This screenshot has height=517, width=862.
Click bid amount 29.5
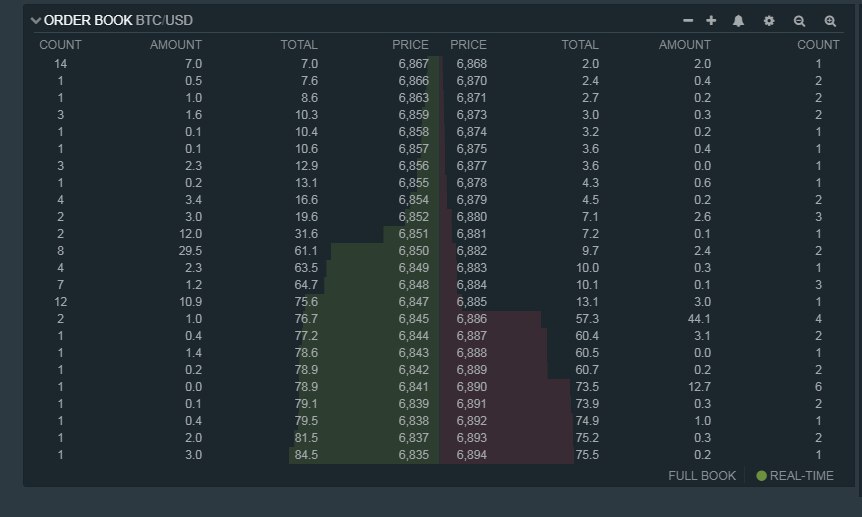[185, 250]
